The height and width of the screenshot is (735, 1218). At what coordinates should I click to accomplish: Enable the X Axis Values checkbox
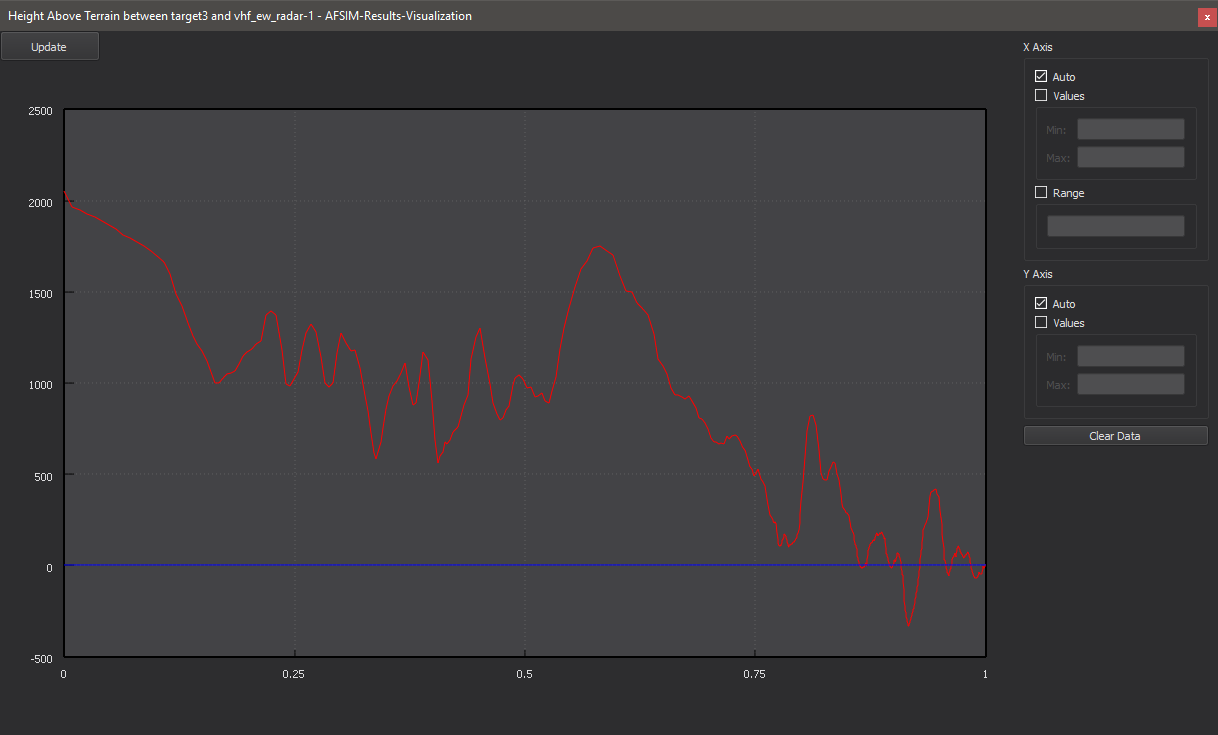(1041, 96)
